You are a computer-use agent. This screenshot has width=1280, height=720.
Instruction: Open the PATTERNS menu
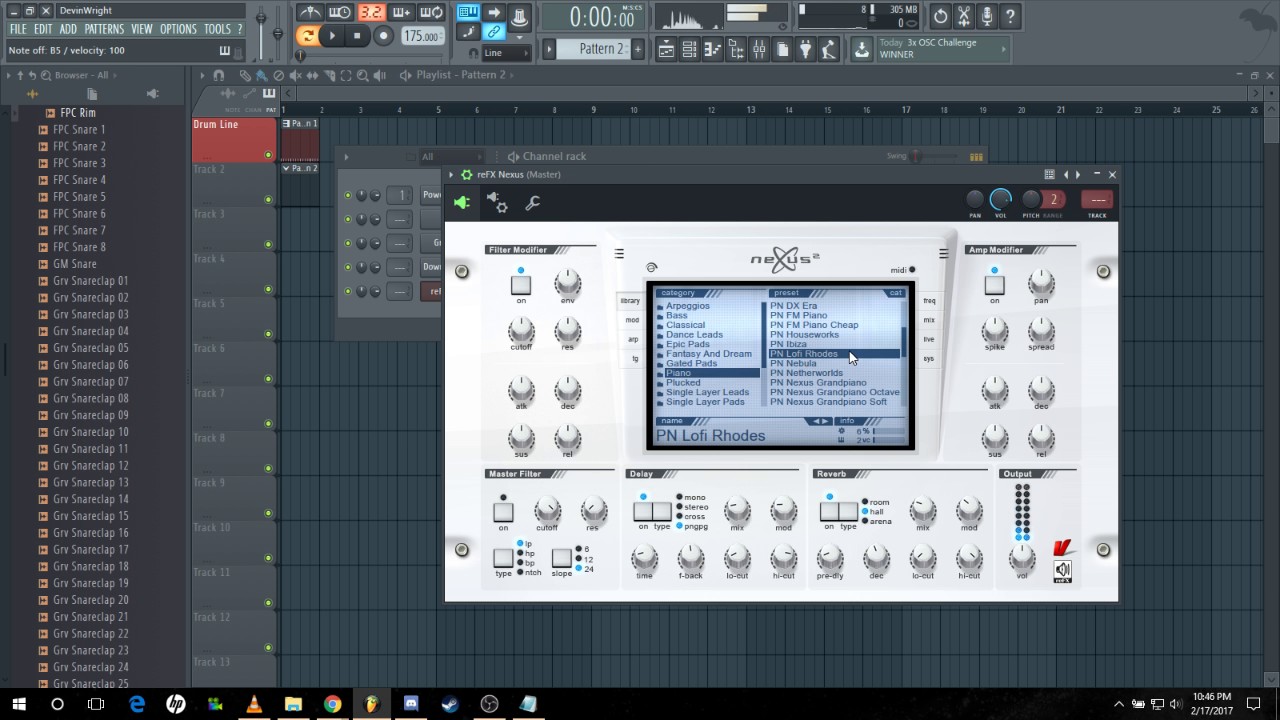click(104, 29)
